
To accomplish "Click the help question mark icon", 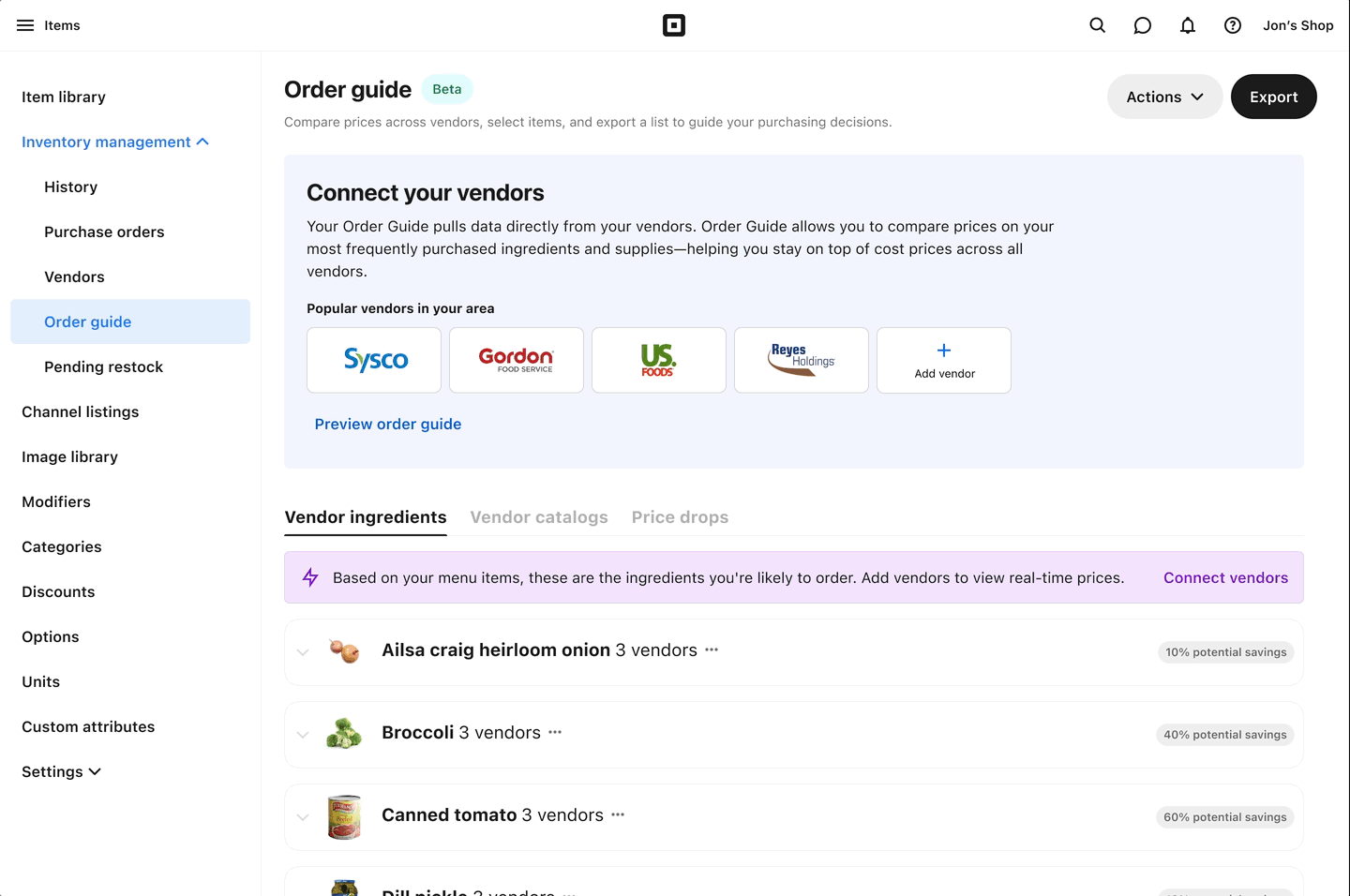I will pos(1232,25).
